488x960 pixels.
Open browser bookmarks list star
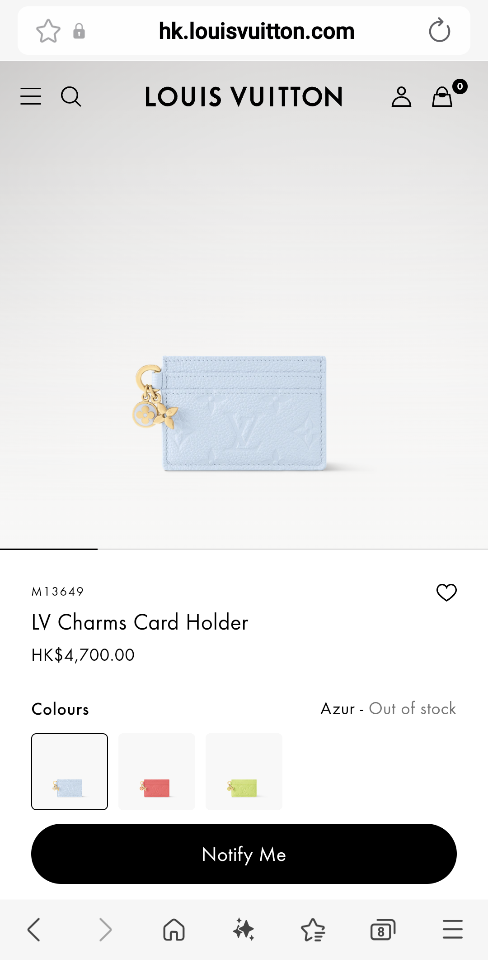[313, 930]
